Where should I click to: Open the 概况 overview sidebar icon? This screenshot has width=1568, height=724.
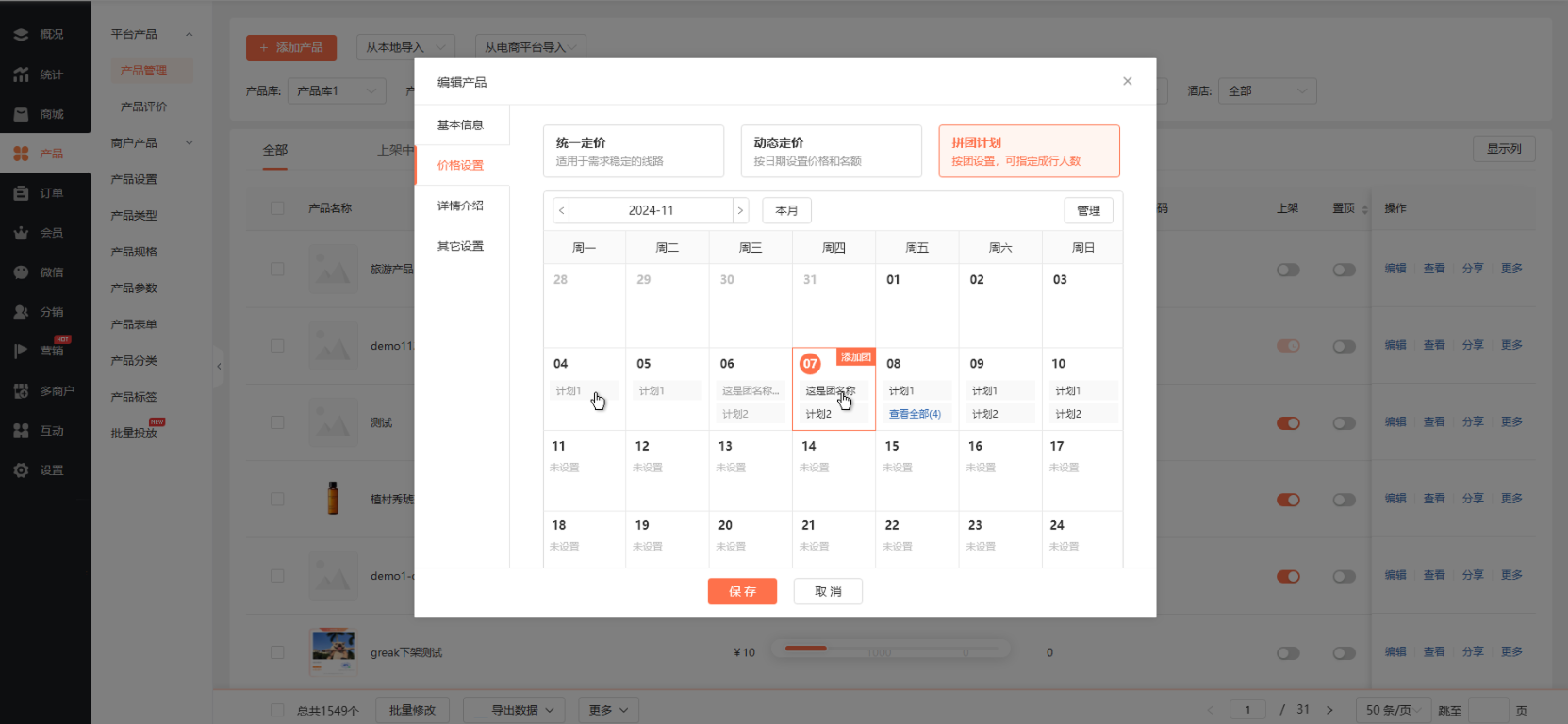(x=21, y=34)
